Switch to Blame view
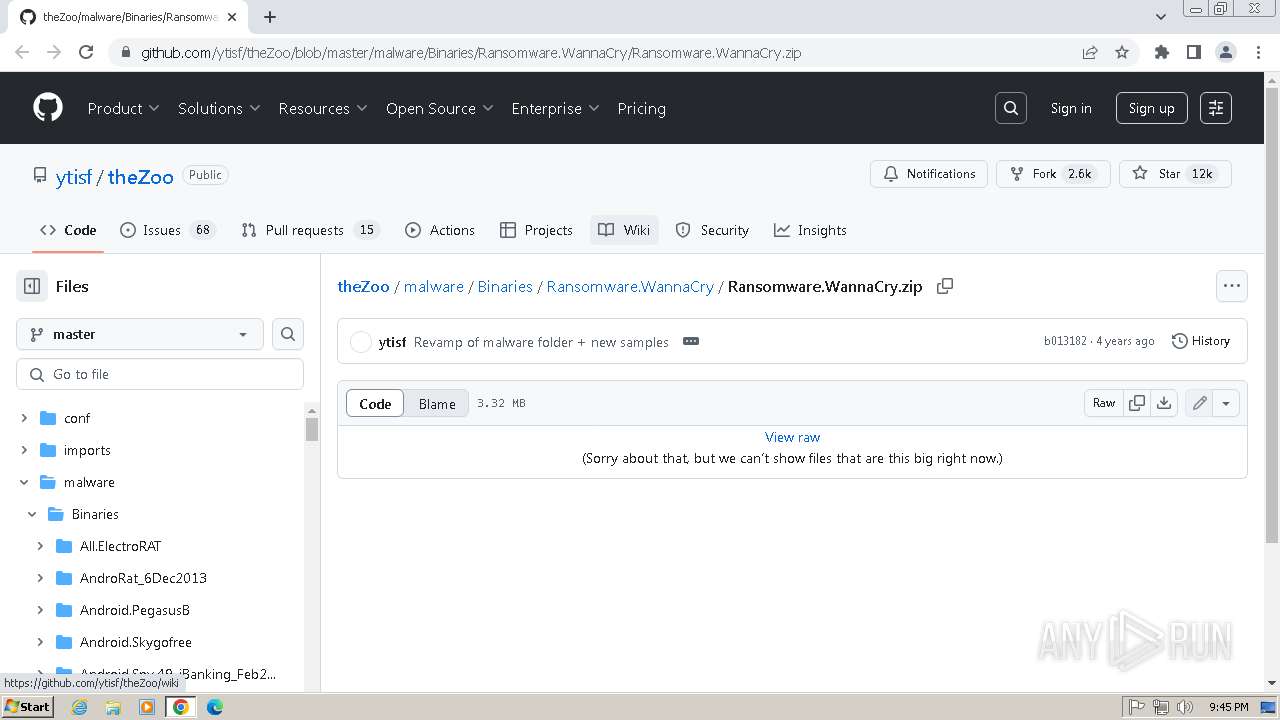 437,403
